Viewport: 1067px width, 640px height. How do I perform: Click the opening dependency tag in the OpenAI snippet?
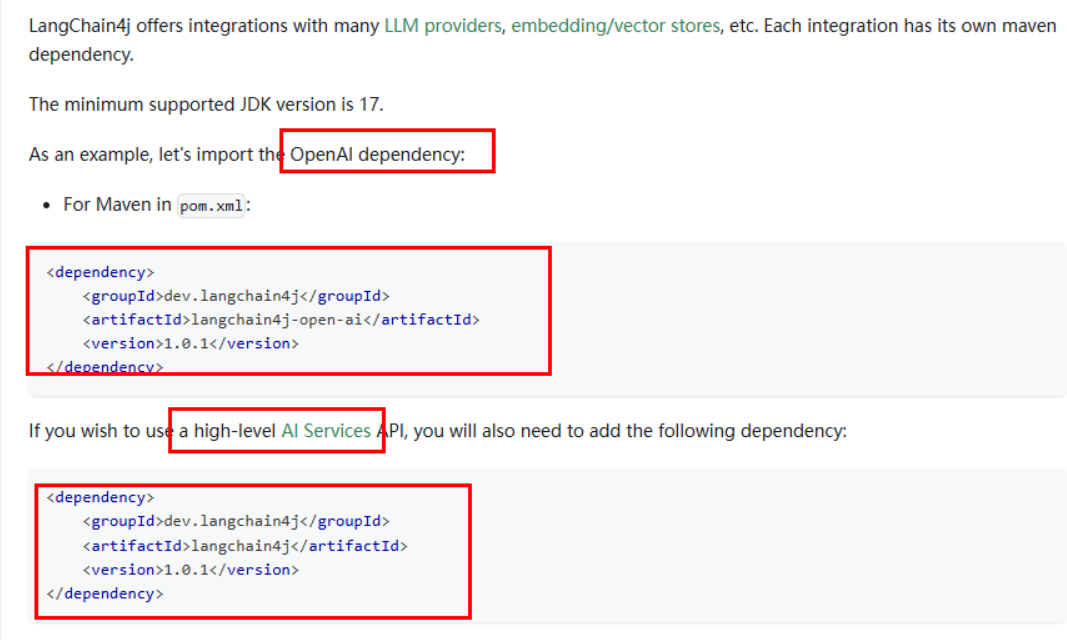(101, 272)
